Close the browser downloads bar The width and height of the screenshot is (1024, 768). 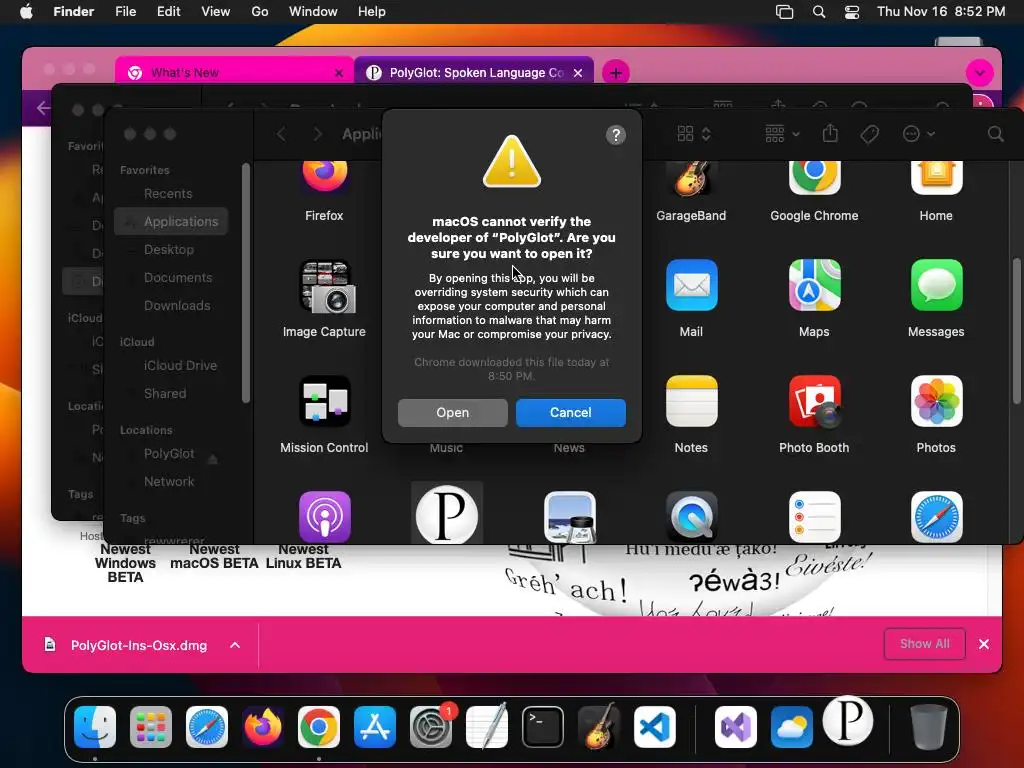click(x=984, y=644)
